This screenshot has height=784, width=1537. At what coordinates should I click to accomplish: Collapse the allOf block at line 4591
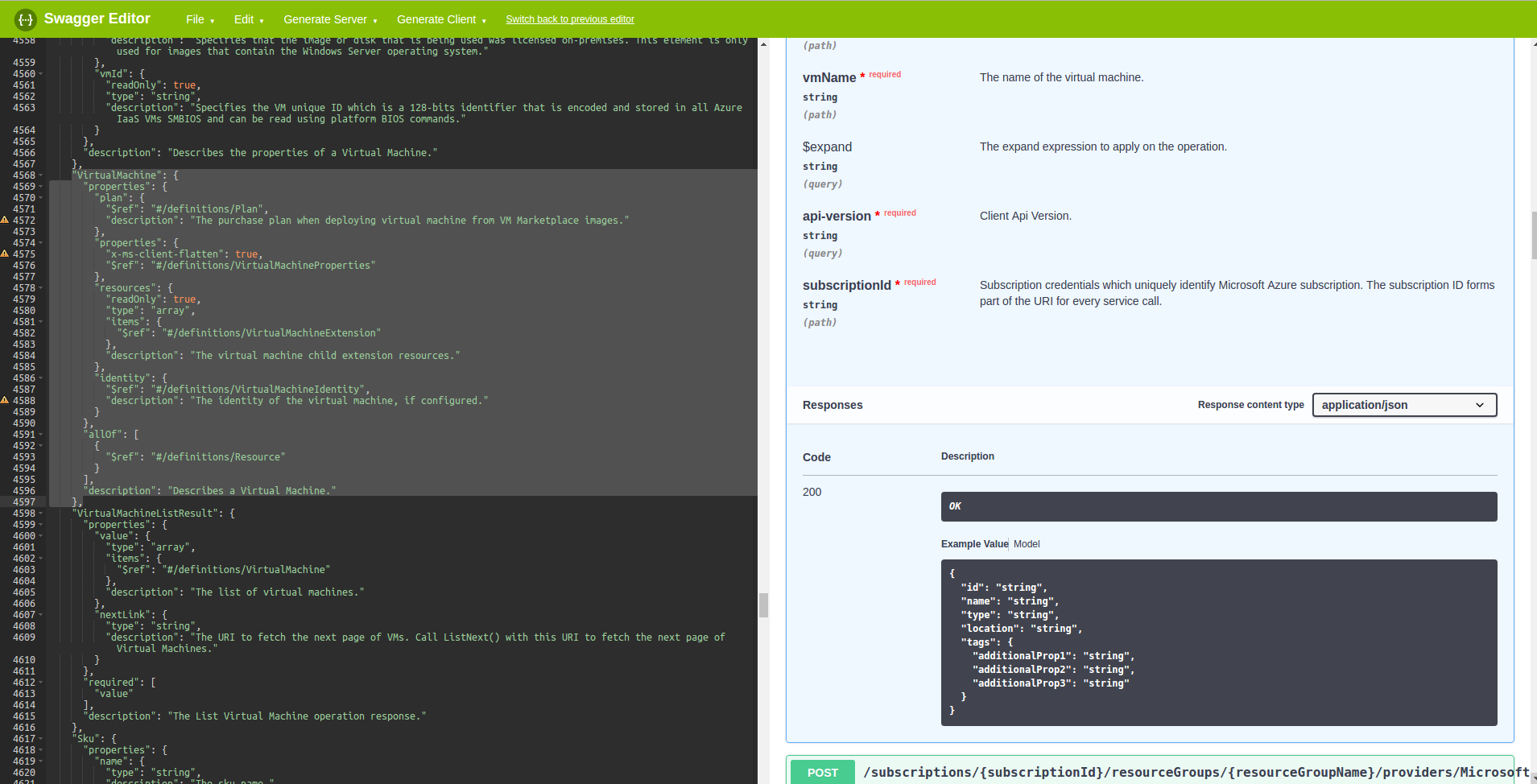(x=39, y=434)
